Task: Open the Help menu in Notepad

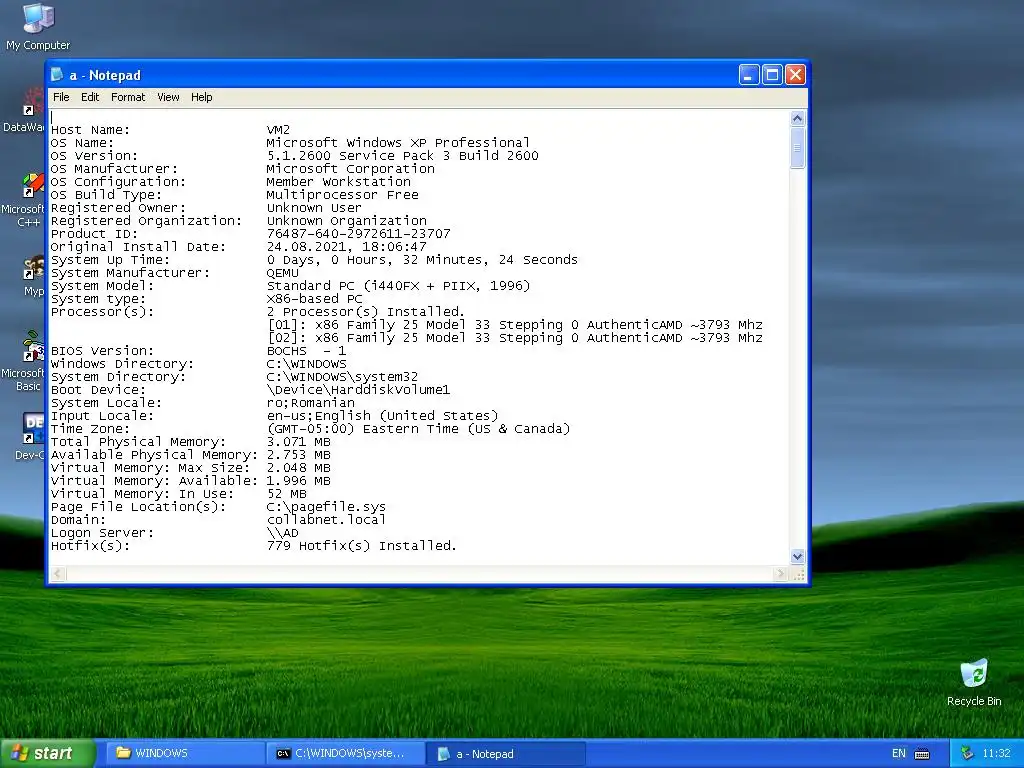Action: tap(201, 97)
